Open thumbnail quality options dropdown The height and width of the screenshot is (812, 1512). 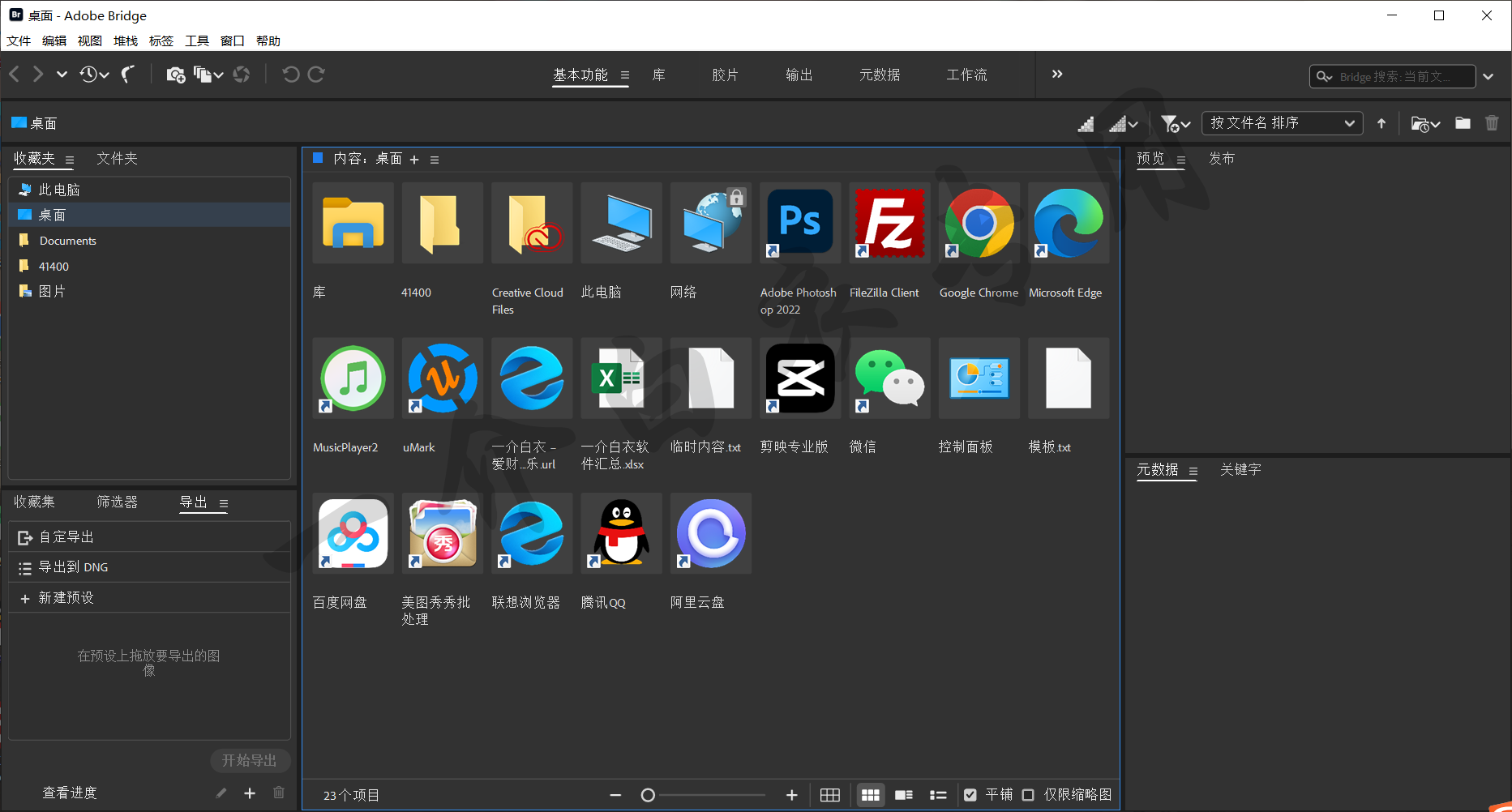(1124, 124)
